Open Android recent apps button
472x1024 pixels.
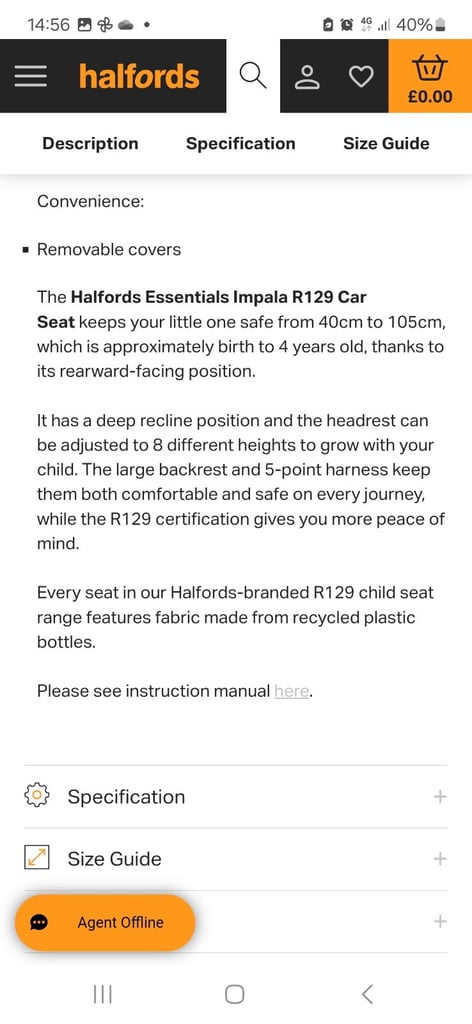[x=102, y=994]
